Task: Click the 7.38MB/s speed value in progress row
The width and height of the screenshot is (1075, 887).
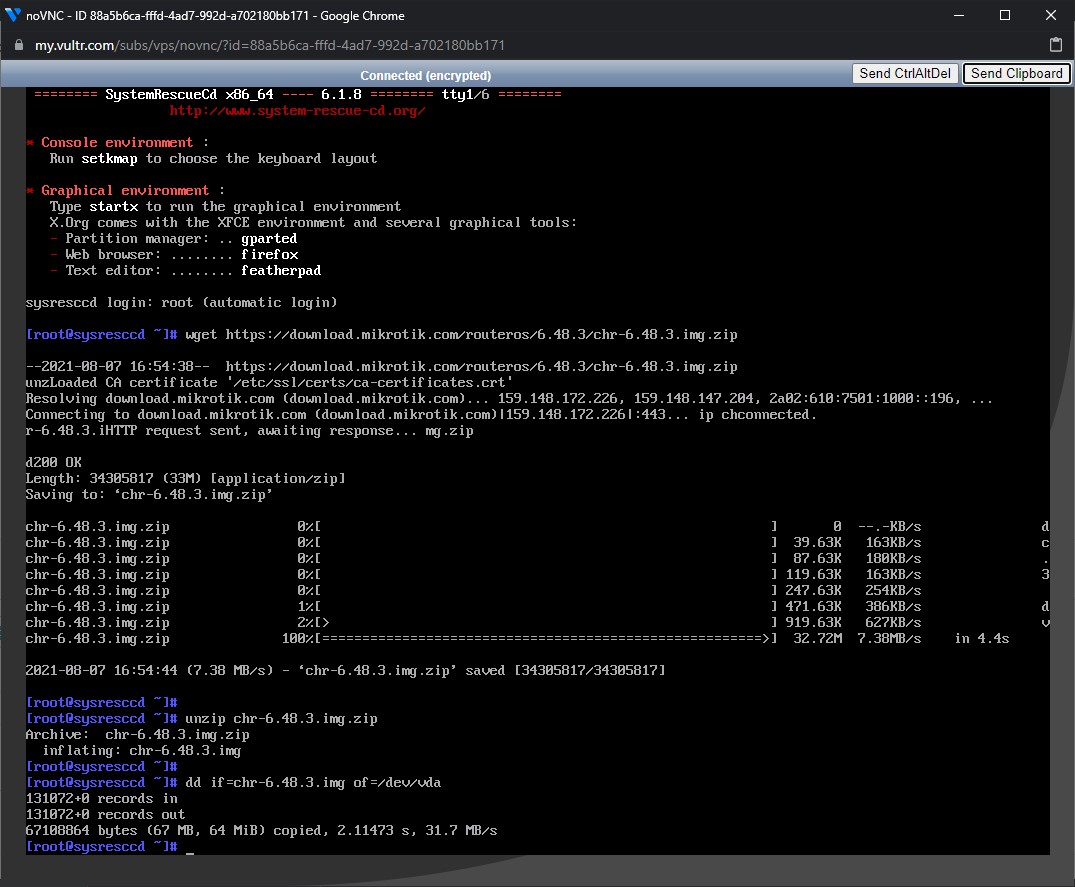Action: click(x=889, y=638)
